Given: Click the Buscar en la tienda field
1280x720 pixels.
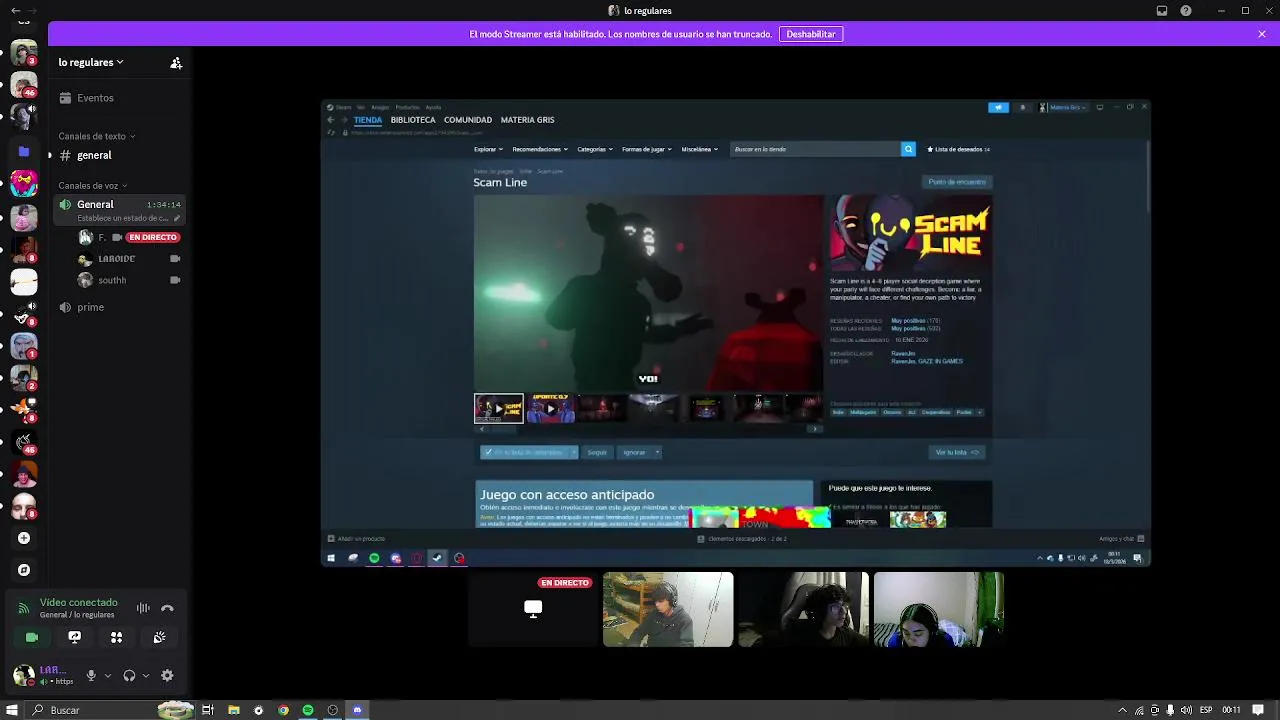Looking at the screenshot, I should 815,149.
